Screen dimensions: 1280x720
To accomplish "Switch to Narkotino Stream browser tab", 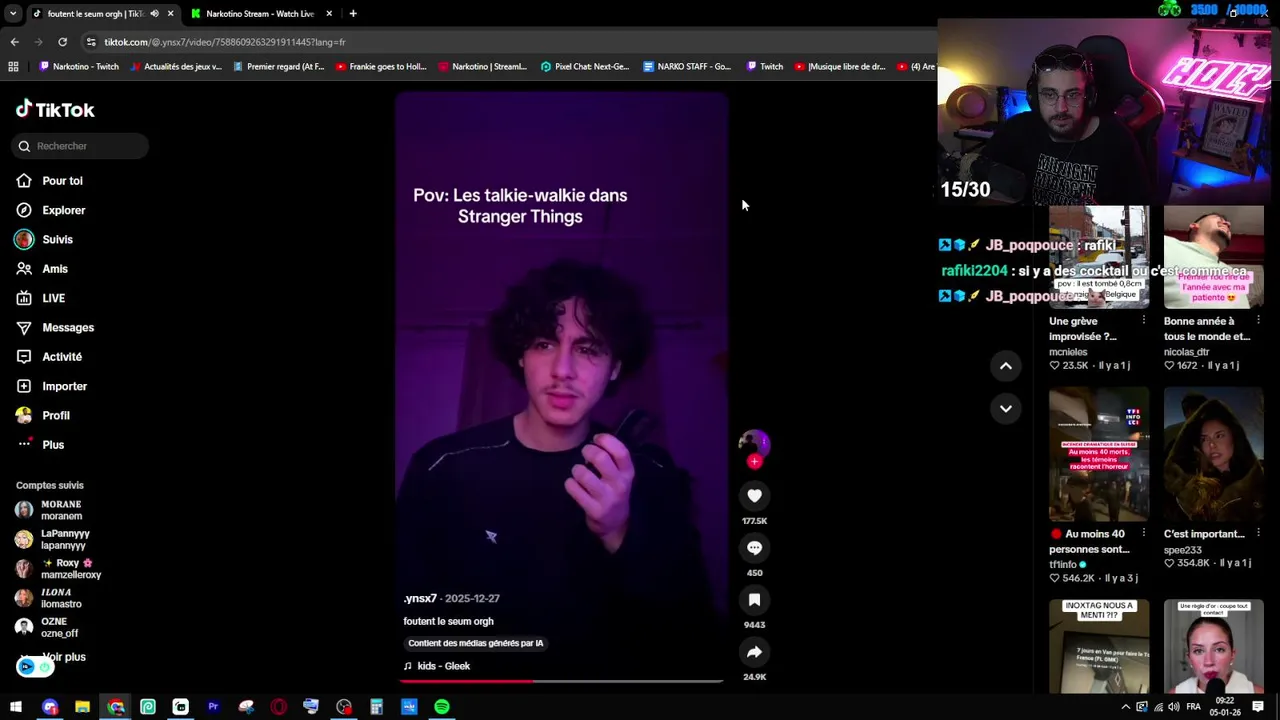I will point(260,14).
